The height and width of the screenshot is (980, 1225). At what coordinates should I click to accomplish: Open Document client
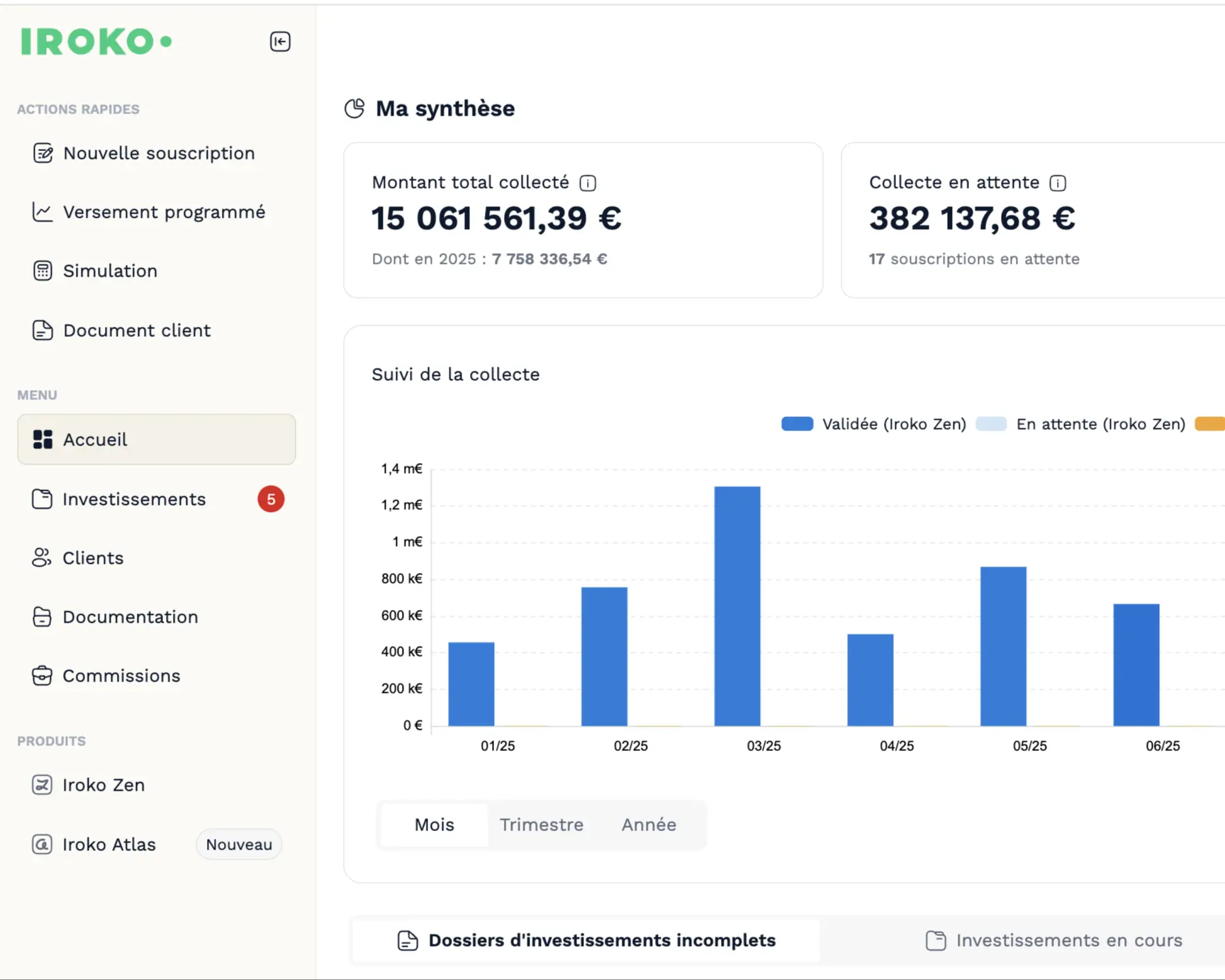click(156, 330)
